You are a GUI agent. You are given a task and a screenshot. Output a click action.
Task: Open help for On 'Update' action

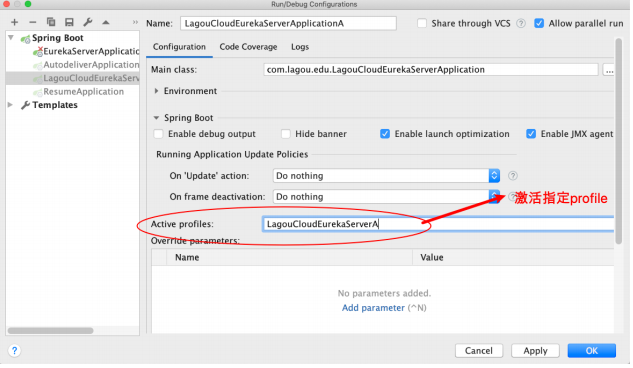pos(513,176)
